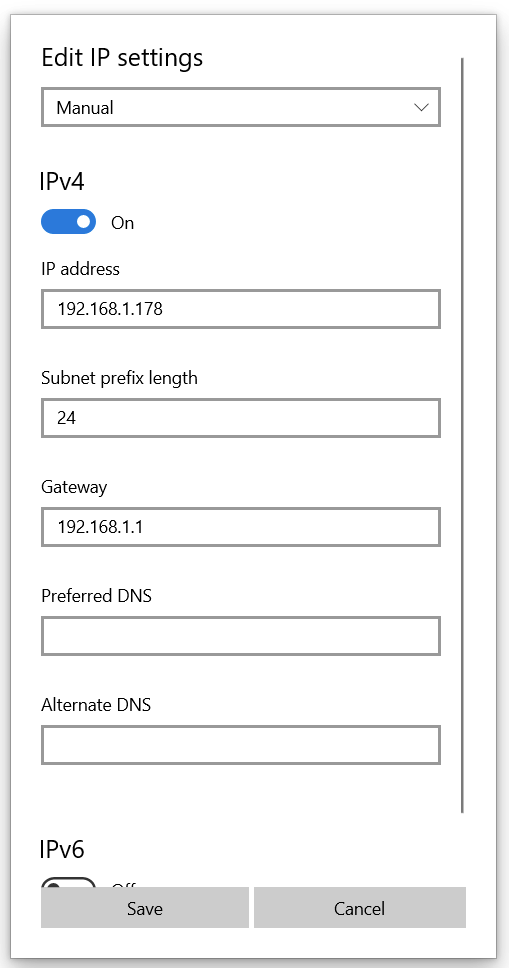The image size is (509, 968).
Task: Focus the Gateway field showing 192.168.1.1
Action: coord(241,527)
